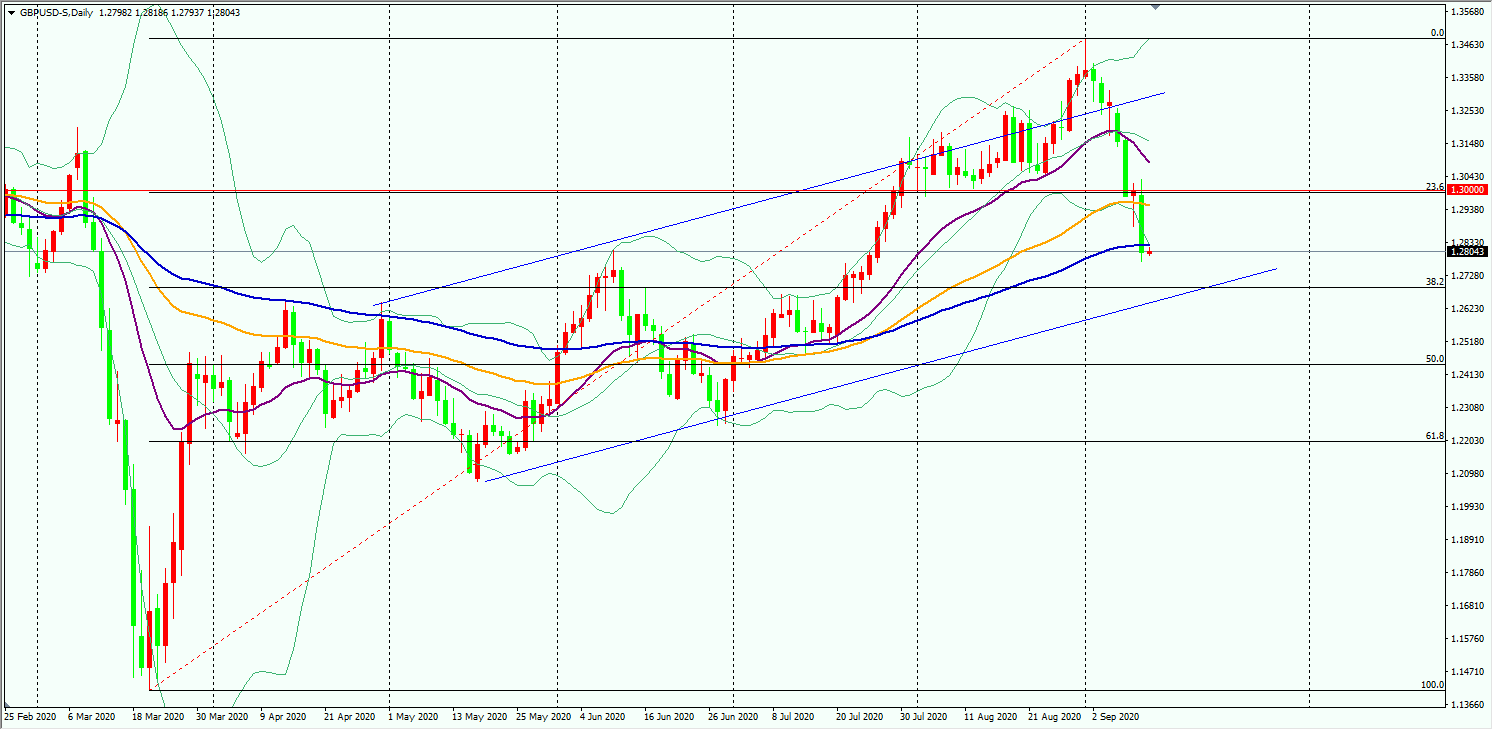The height and width of the screenshot is (730, 1493).
Task: Click the 1.31480 value on the price scale
Action: pyautogui.click(x=1466, y=144)
